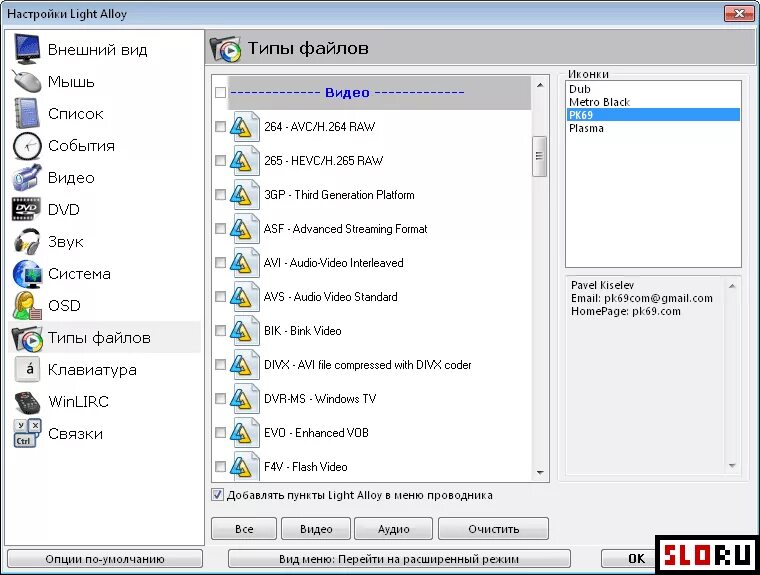760x575 pixels.
Task: Select the WinLIRC remote icon
Action: point(27,402)
